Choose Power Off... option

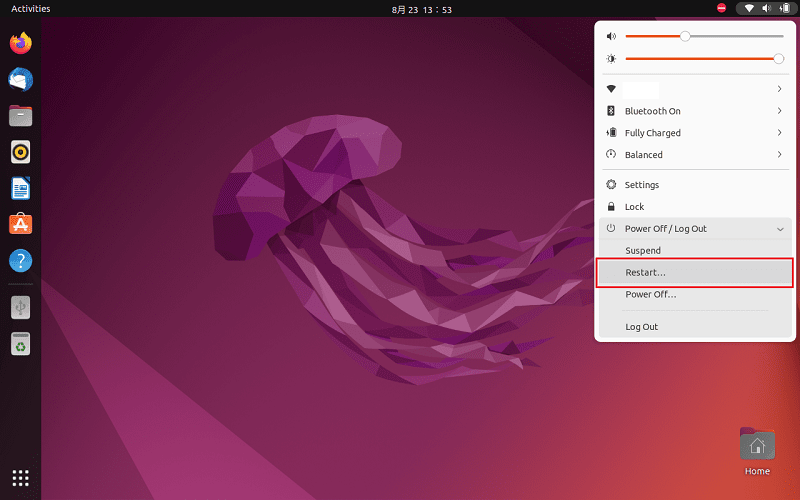[695, 294]
